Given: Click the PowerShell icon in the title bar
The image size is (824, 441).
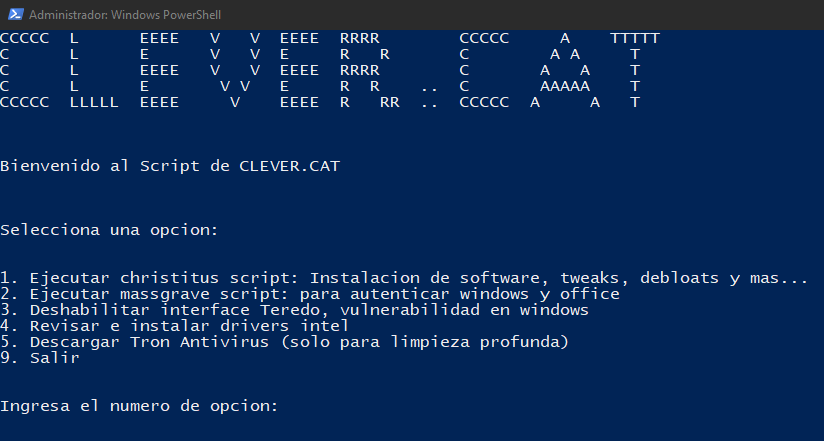Looking at the screenshot, I should [x=15, y=14].
